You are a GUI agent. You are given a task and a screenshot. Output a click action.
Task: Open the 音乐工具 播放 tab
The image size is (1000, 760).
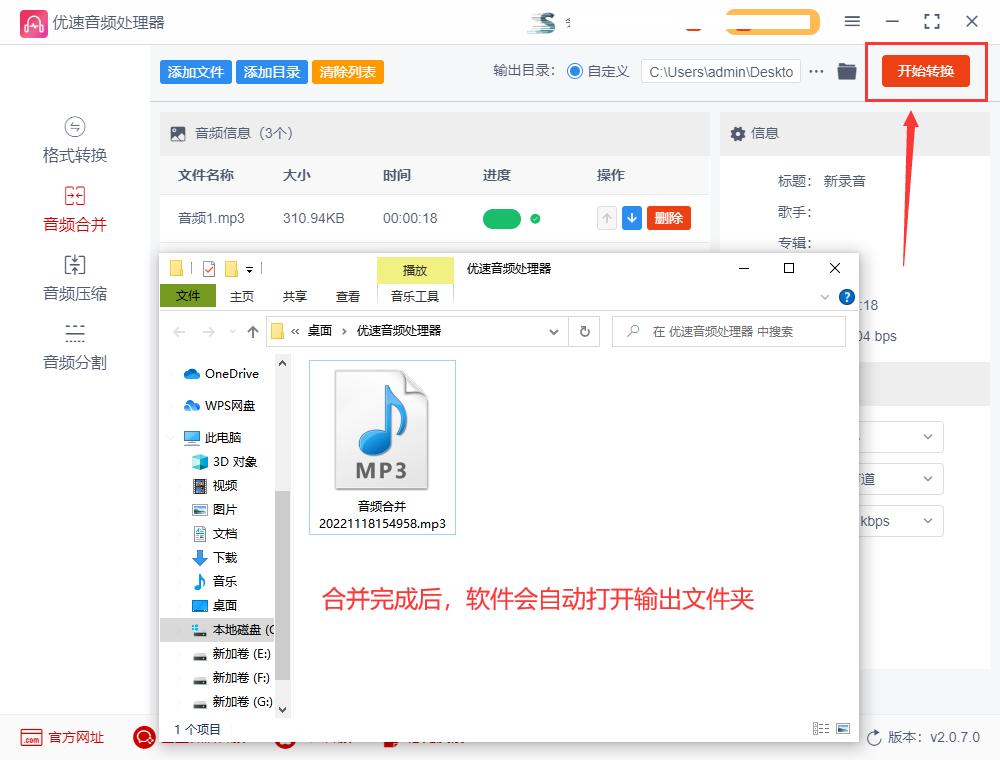[415, 270]
